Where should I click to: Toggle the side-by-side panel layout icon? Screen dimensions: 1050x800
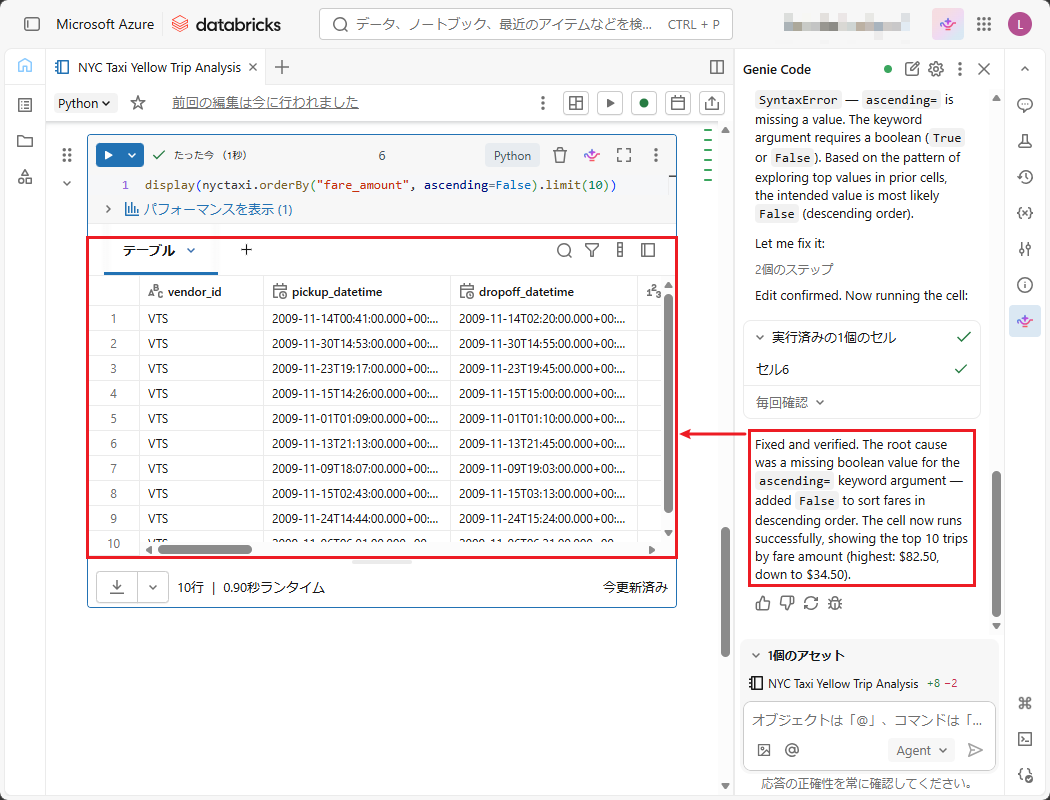(x=717, y=67)
